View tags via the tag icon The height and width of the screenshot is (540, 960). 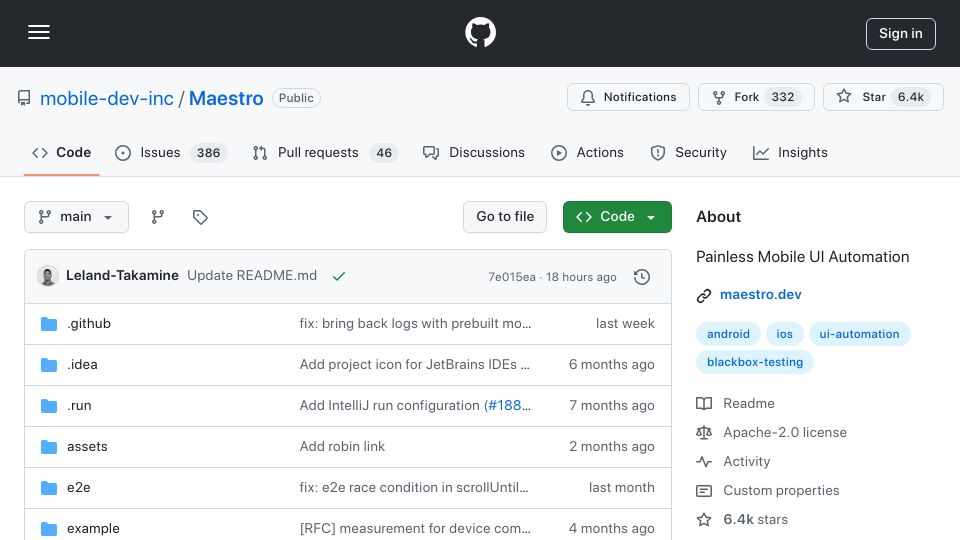click(200, 217)
